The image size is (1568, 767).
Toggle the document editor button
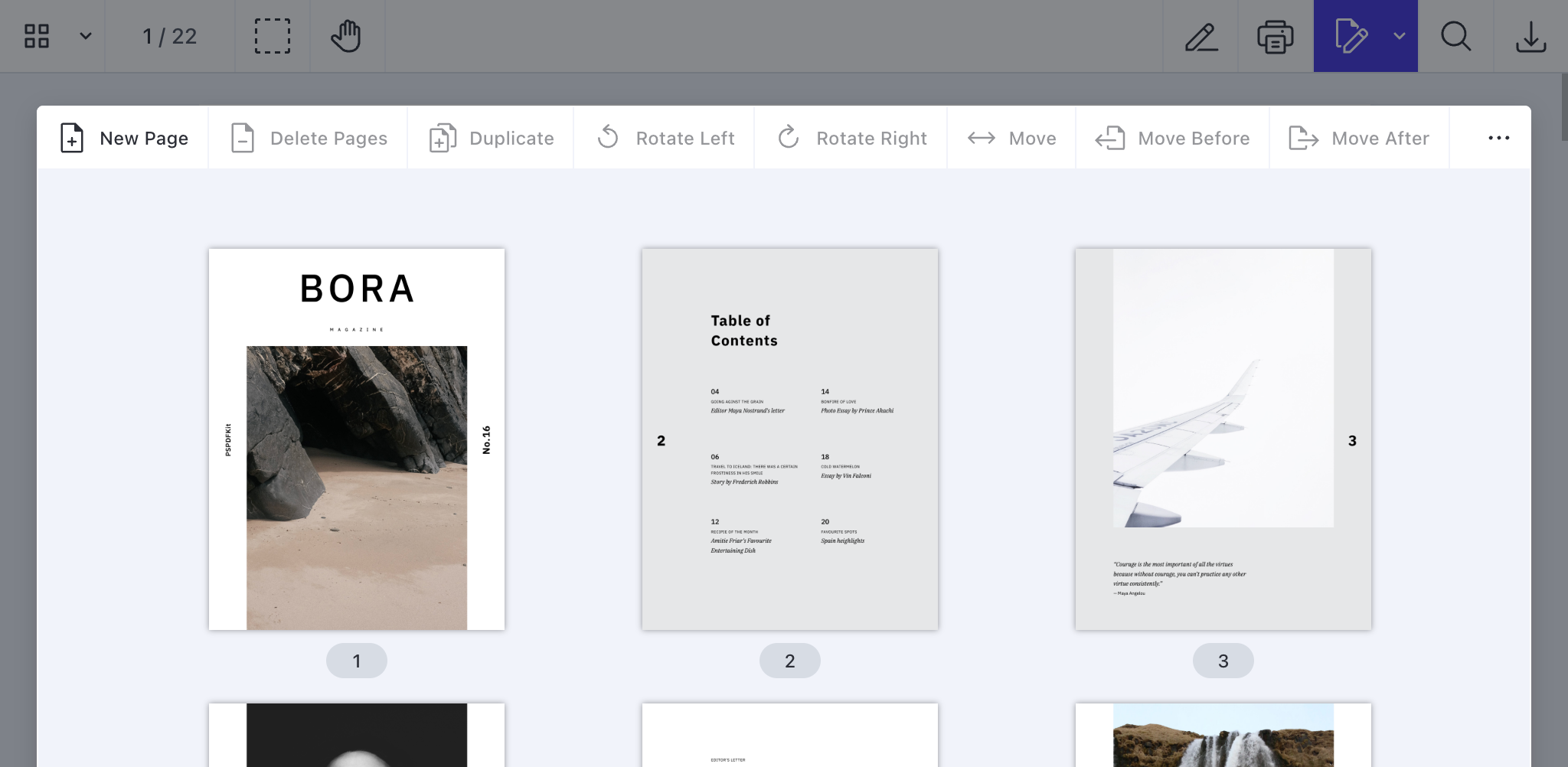[1351, 36]
